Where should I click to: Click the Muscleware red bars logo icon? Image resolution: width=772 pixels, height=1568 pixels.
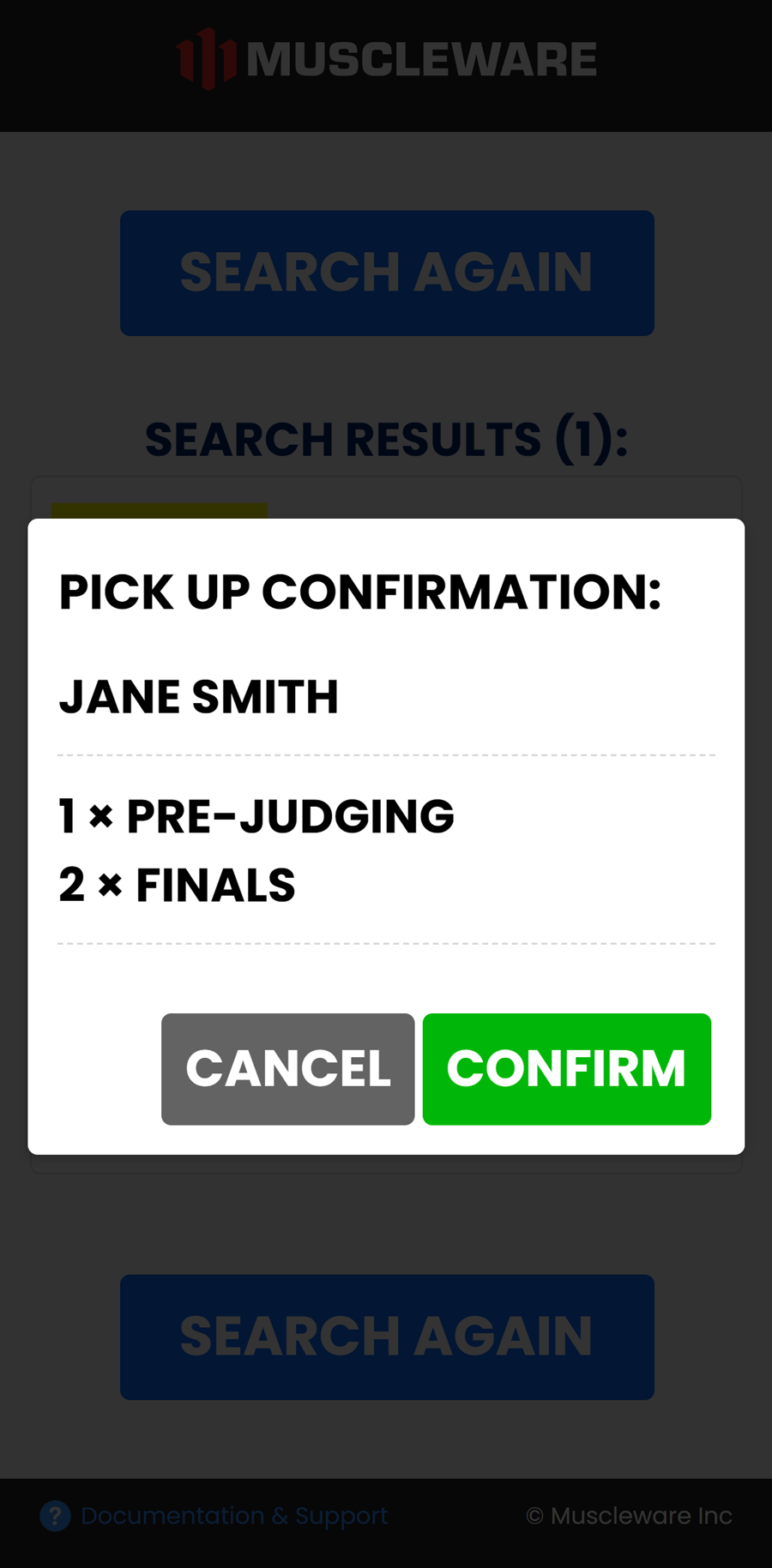click(x=206, y=58)
